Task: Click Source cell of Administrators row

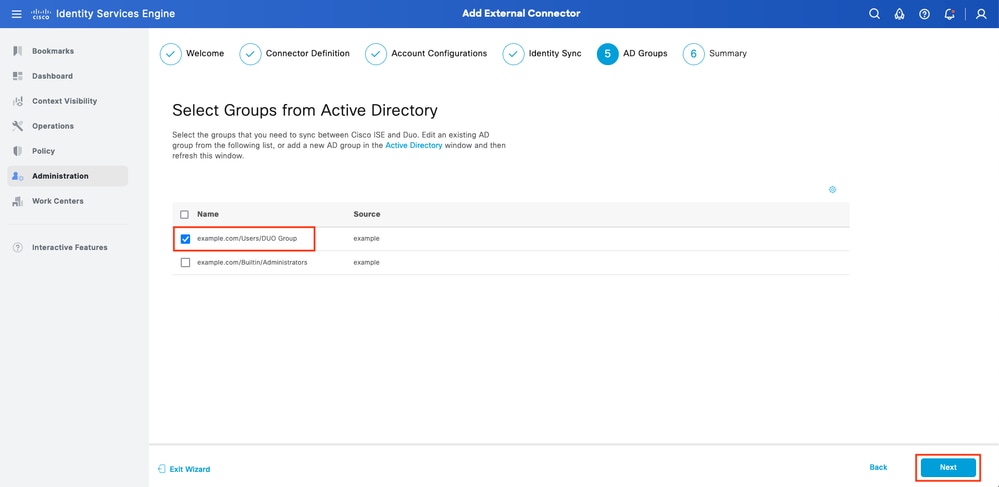Action: (x=366, y=262)
